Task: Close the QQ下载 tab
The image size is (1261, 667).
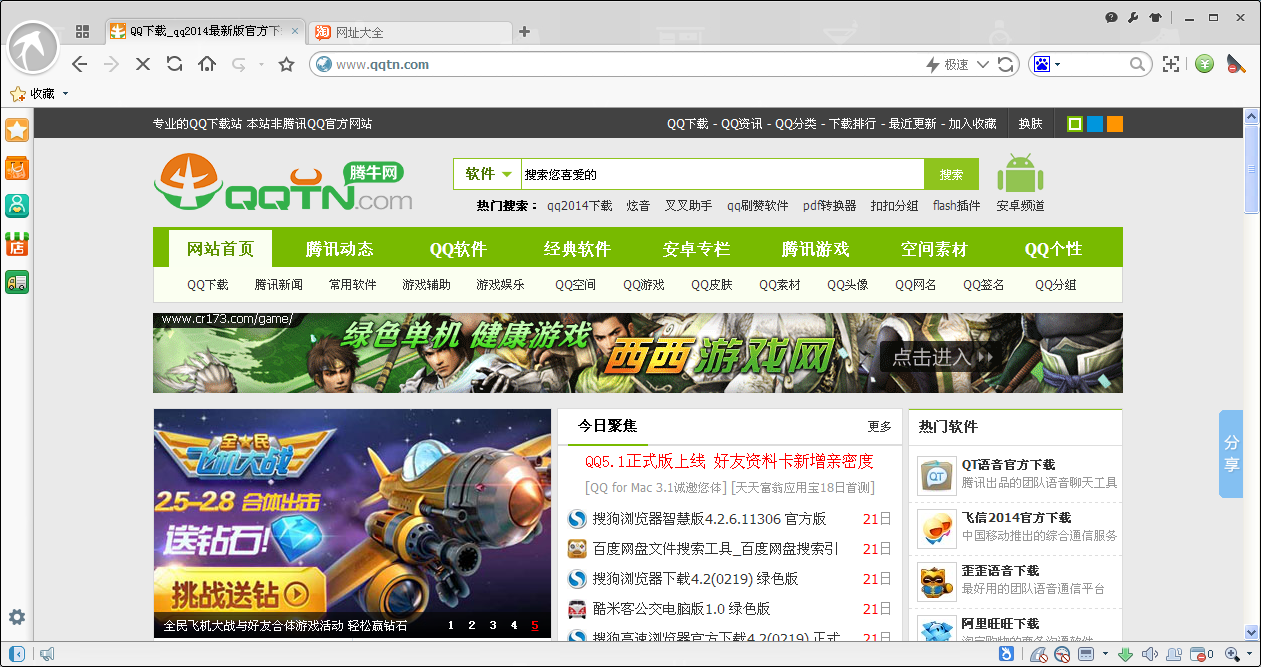Action: pyautogui.click(x=294, y=31)
